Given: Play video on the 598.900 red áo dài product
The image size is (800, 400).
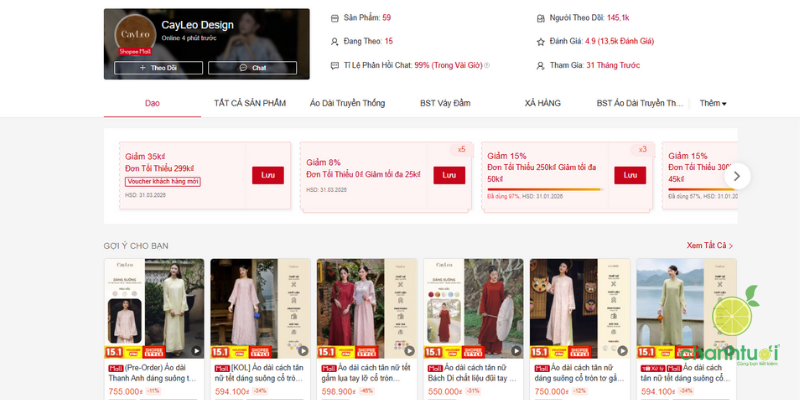Looking at the screenshot, I should coord(408,351).
